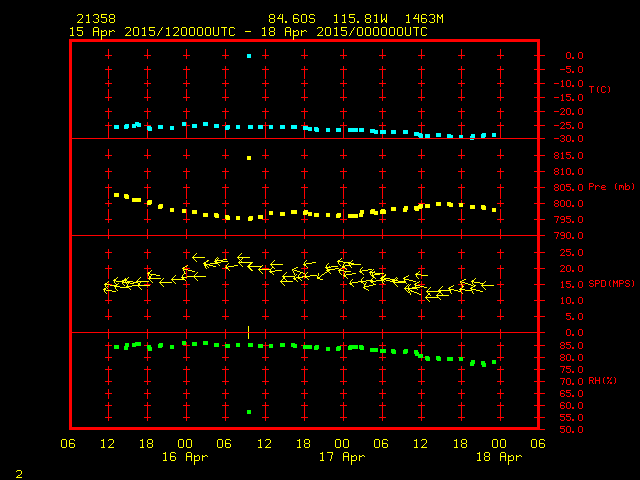Click the 50.0 humidity tick label

coord(571,430)
